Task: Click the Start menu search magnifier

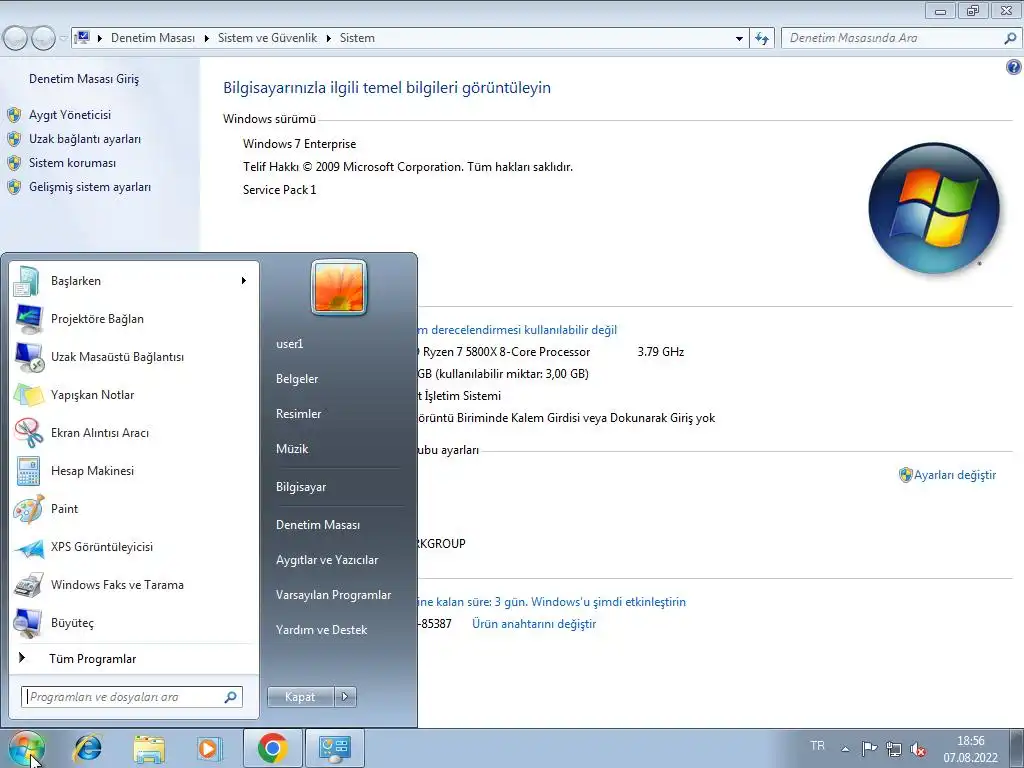Action: point(230,697)
